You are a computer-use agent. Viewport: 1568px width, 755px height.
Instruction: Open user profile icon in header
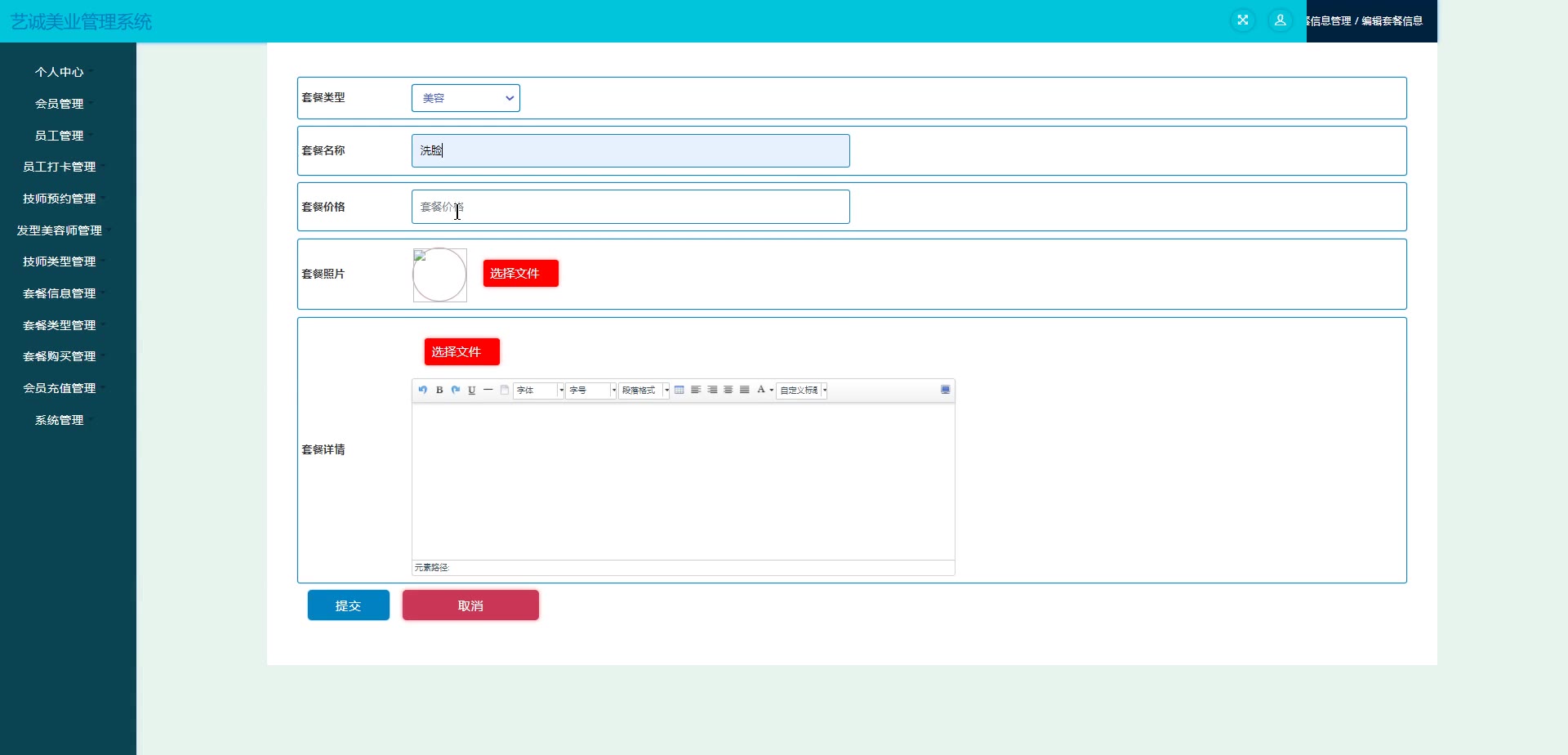[1281, 20]
